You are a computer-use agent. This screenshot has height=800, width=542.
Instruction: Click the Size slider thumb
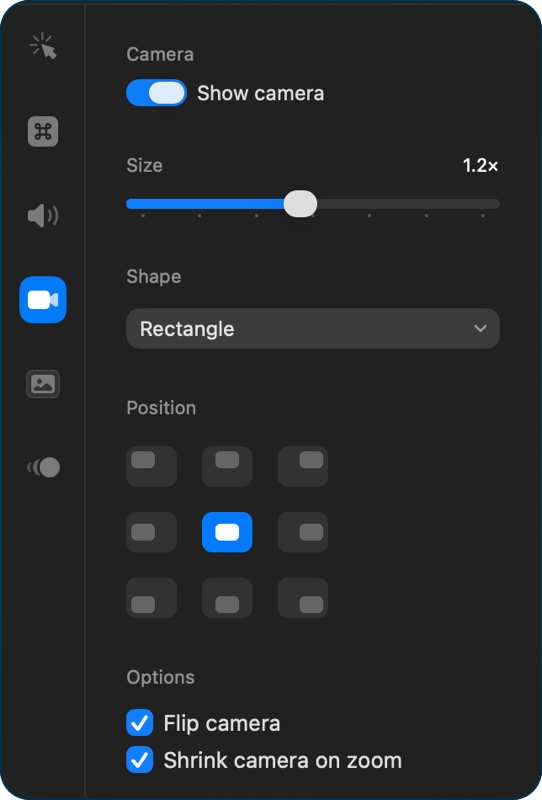point(300,204)
